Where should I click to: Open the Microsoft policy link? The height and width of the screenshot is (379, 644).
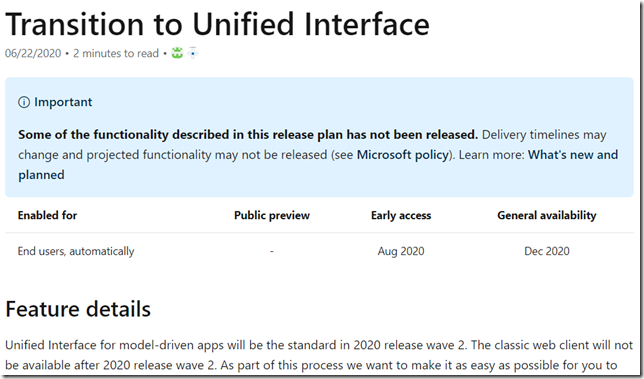[x=403, y=155]
